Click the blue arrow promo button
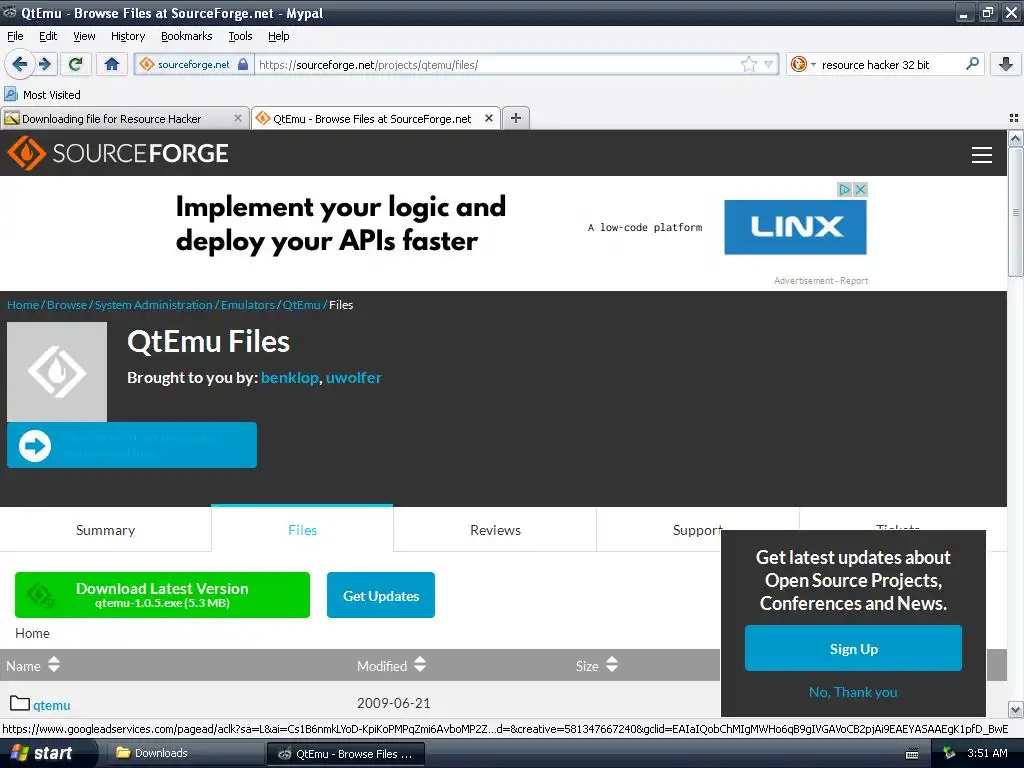The width and height of the screenshot is (1024, 768). tap(132, 445)
